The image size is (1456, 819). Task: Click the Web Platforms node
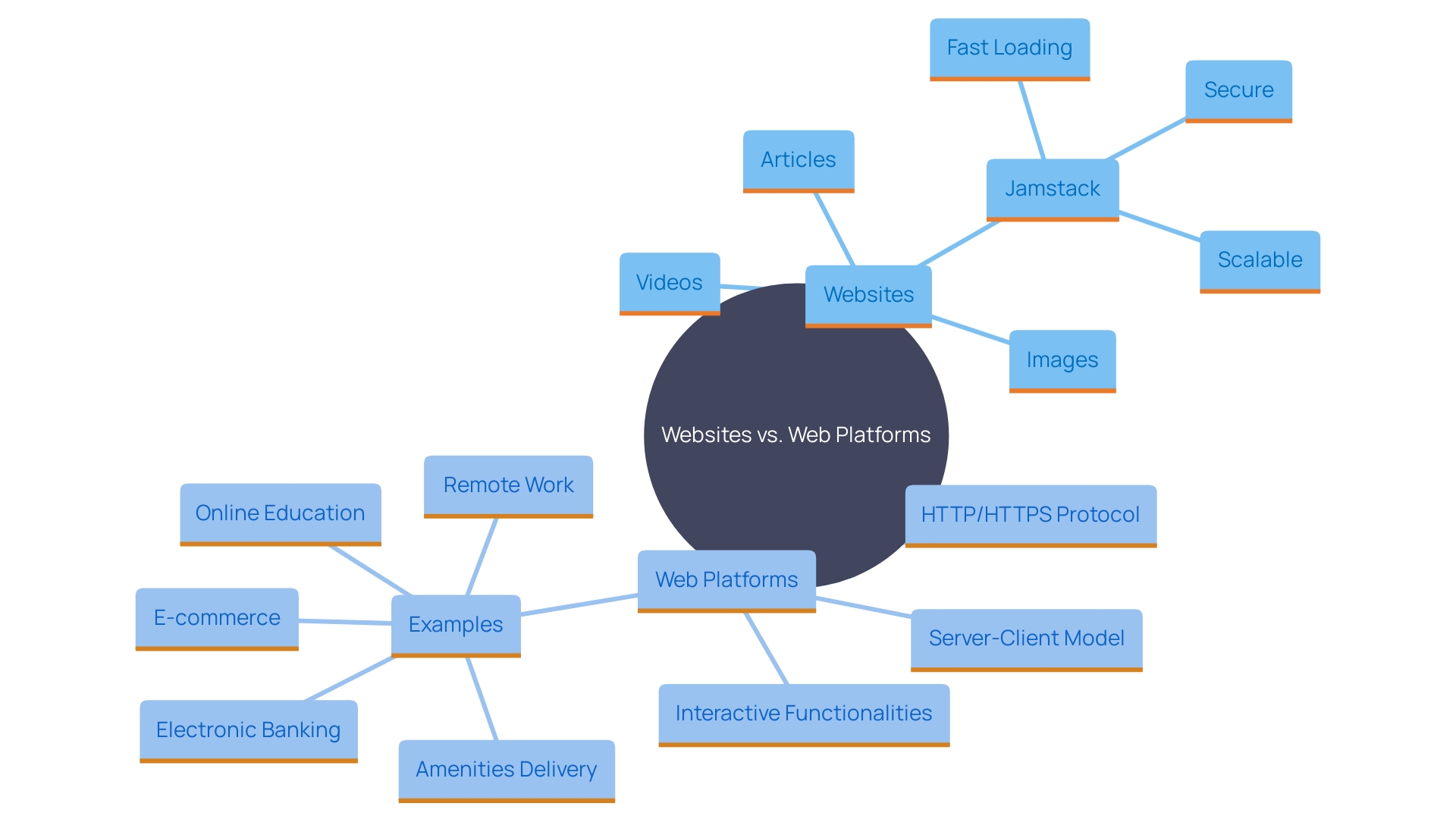point(720,578)
